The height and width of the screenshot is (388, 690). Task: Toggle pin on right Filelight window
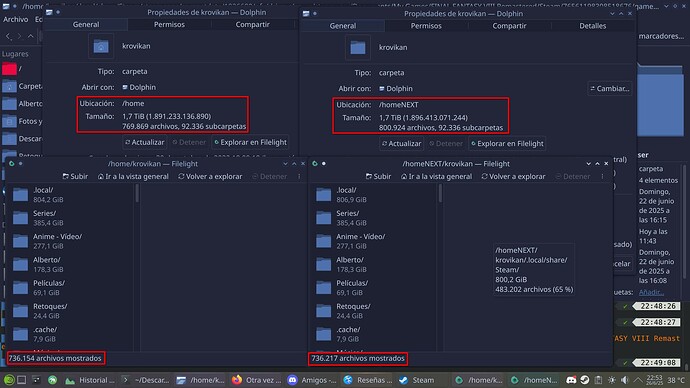(x=324, y=164)
